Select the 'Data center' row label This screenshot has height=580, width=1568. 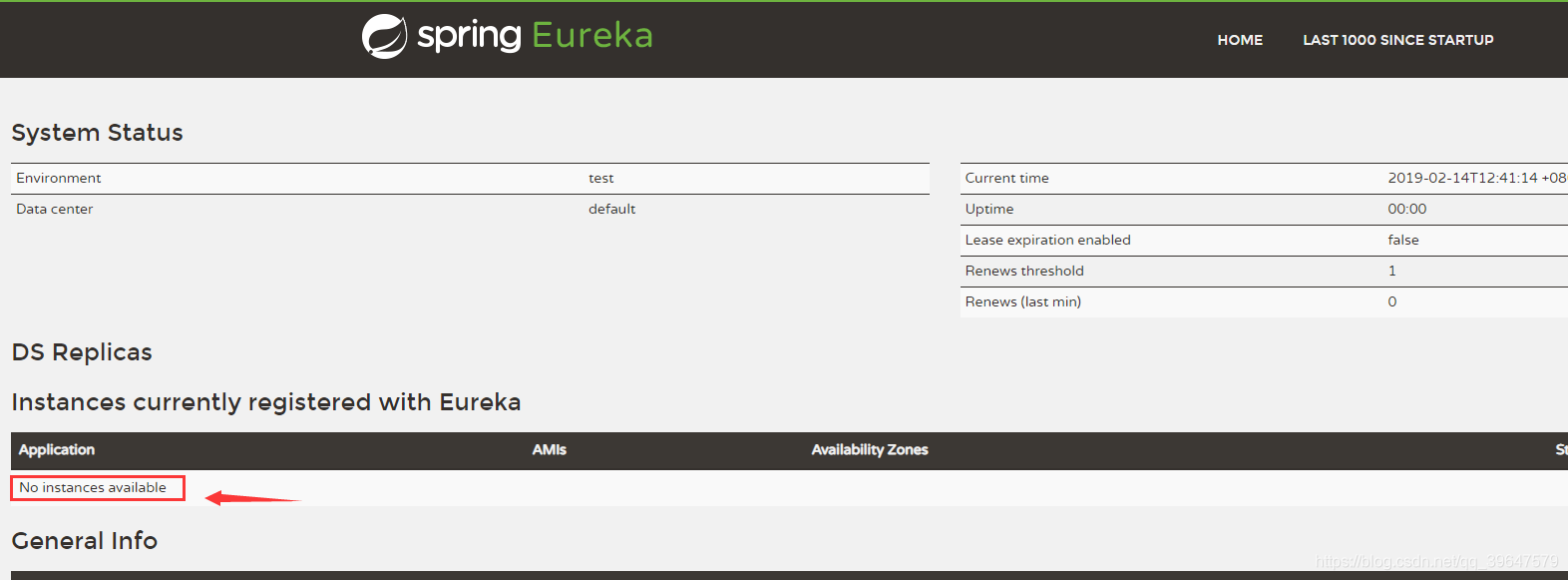[55, 209]
